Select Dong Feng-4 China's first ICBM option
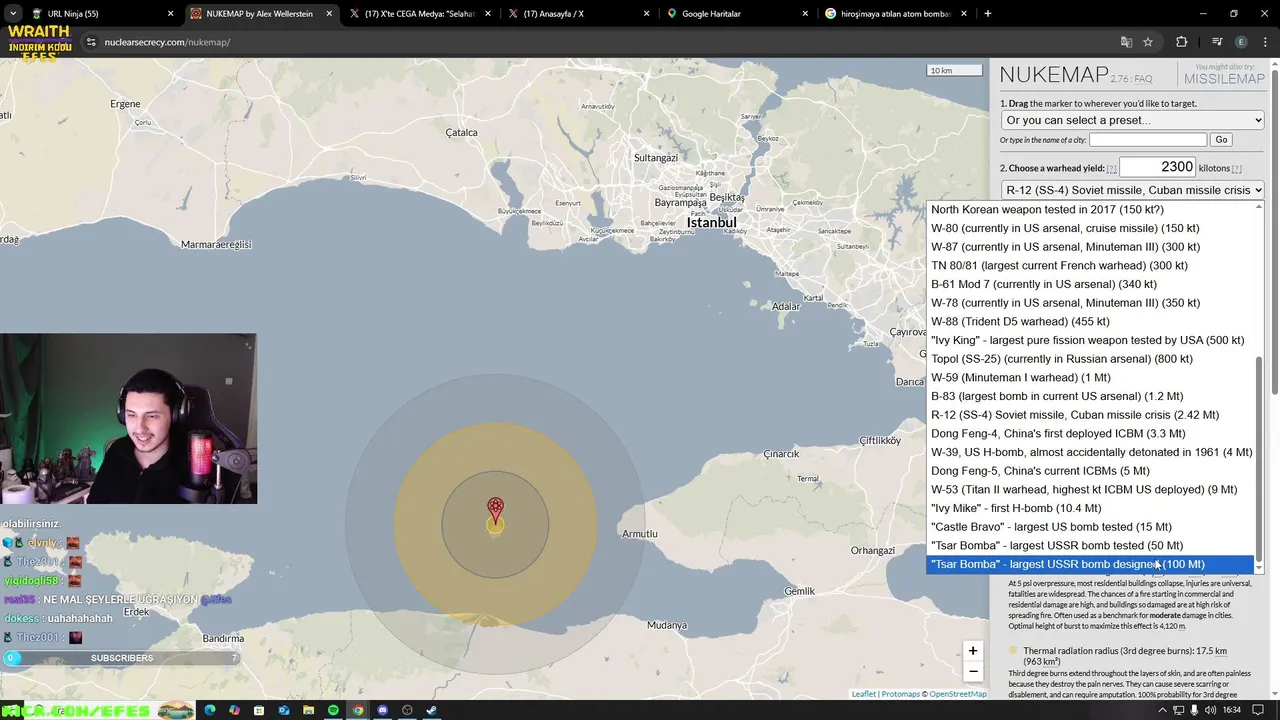1280x720 pixels. tap(1089, 433)
